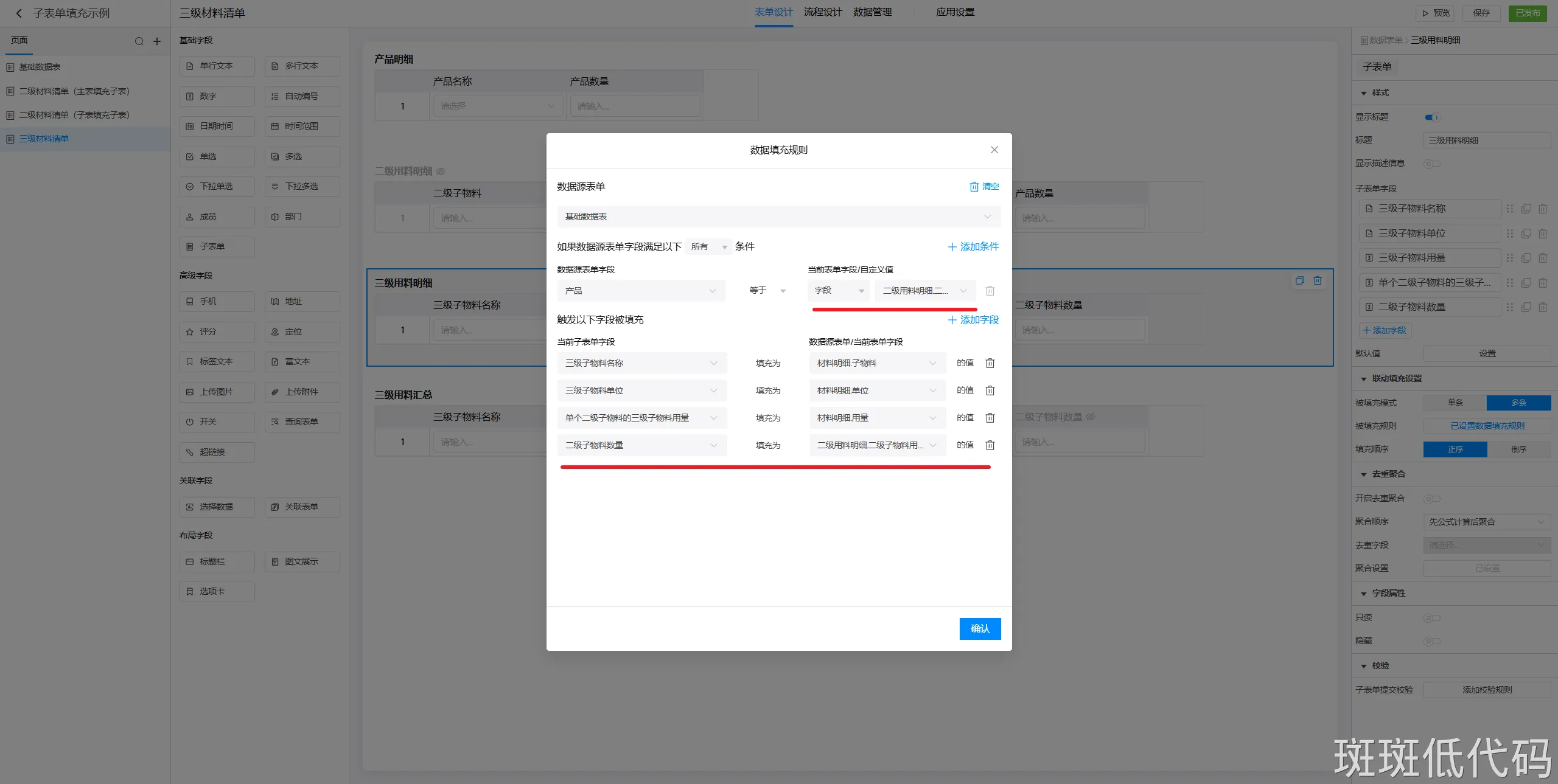
Task: Open the 等于 operator dropdown
Action: point(767,291)
